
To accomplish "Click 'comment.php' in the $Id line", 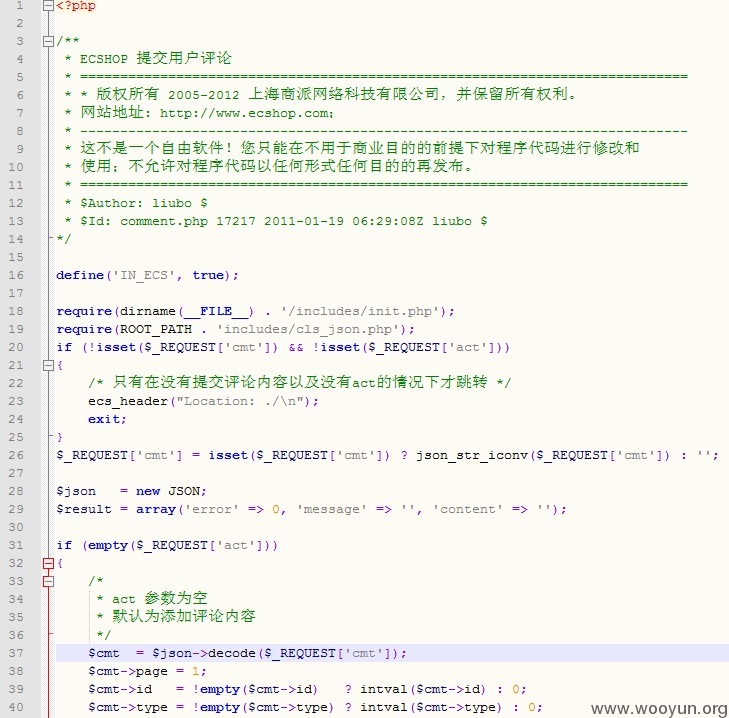I will point(164,221).
